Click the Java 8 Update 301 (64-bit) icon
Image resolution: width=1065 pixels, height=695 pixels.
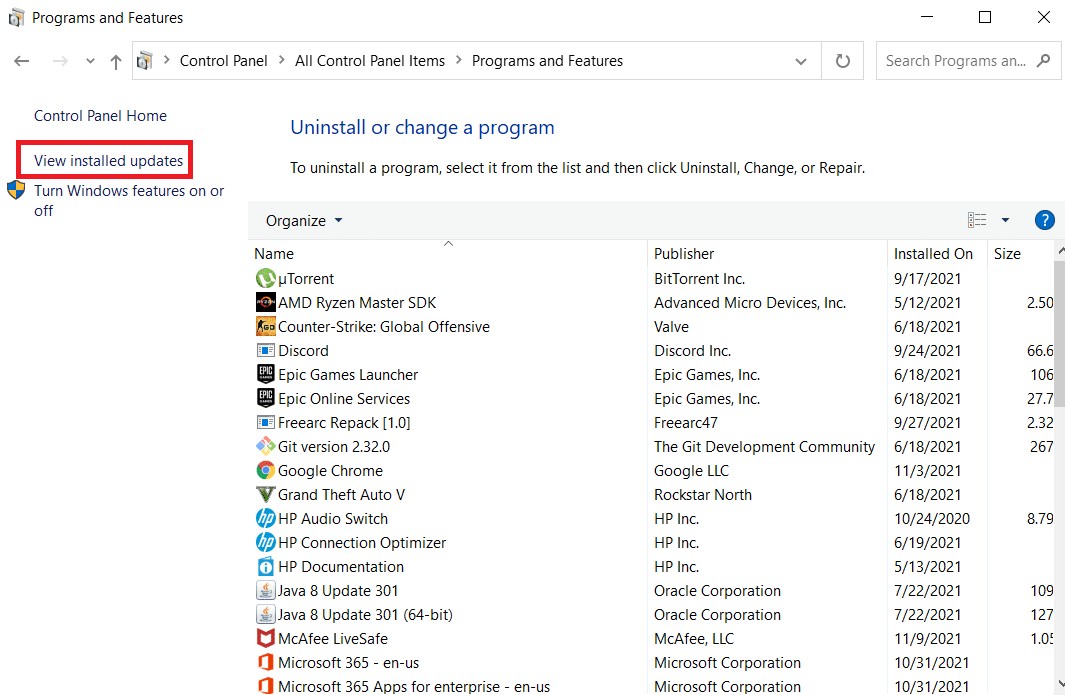[266, 614]
